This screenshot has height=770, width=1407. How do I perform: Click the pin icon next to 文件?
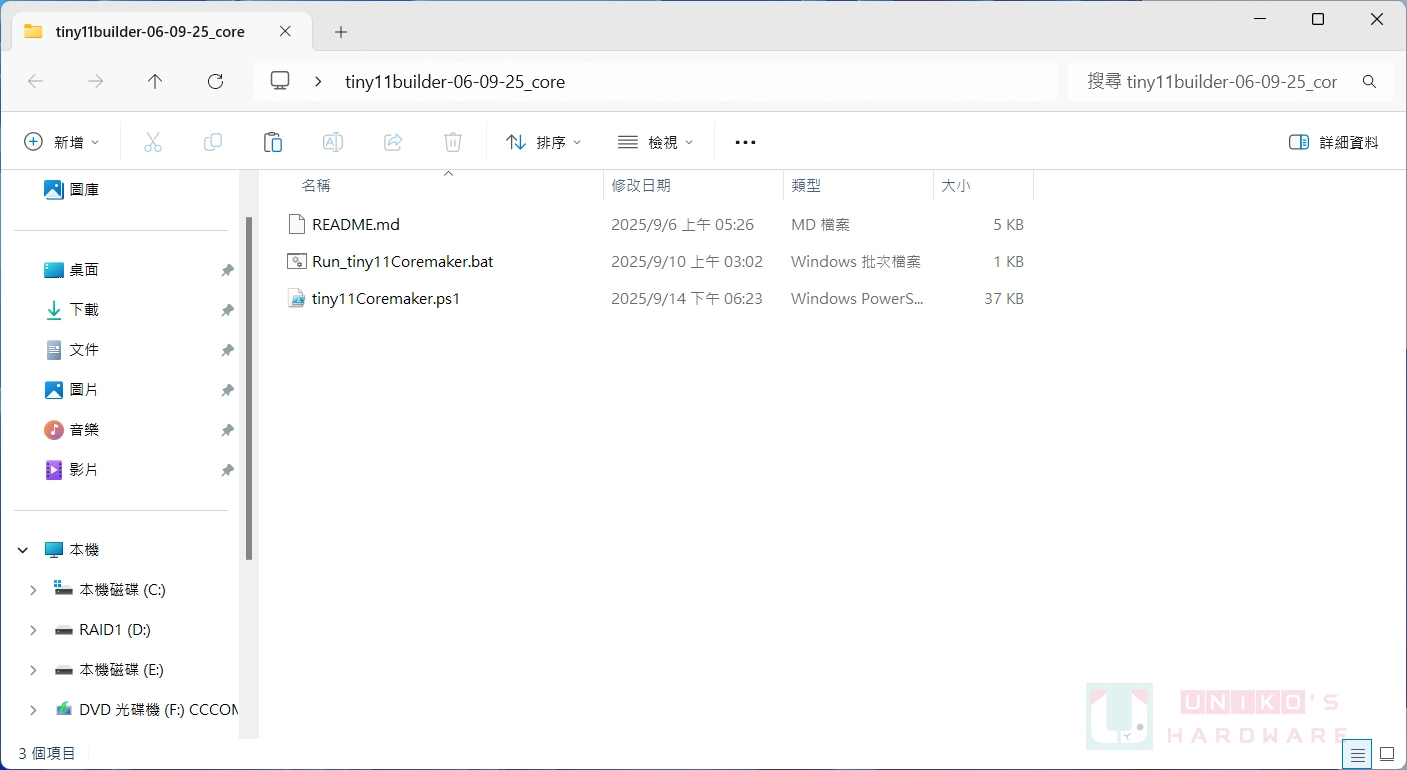(x=227, y=351)
